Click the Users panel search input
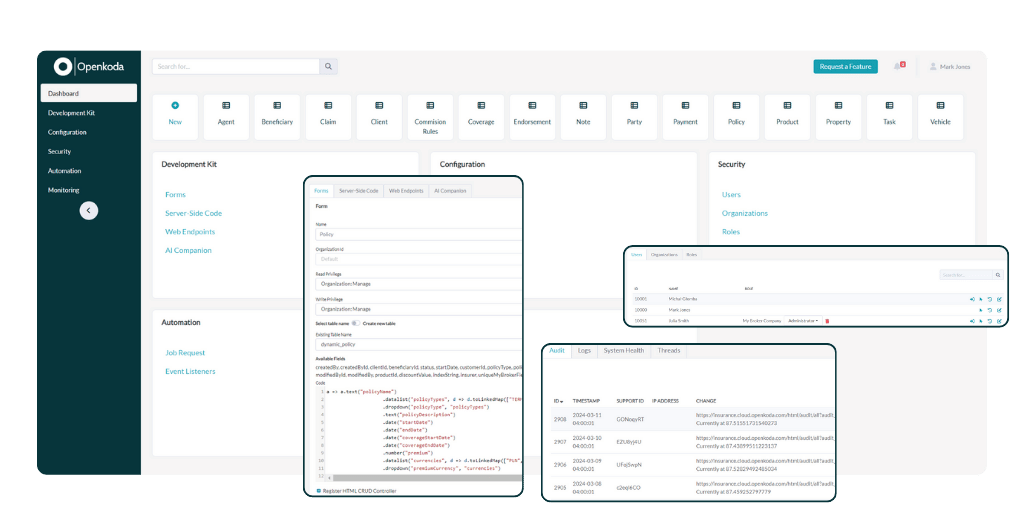Viewport: 1024px width, 525px height. pos(966,275)
